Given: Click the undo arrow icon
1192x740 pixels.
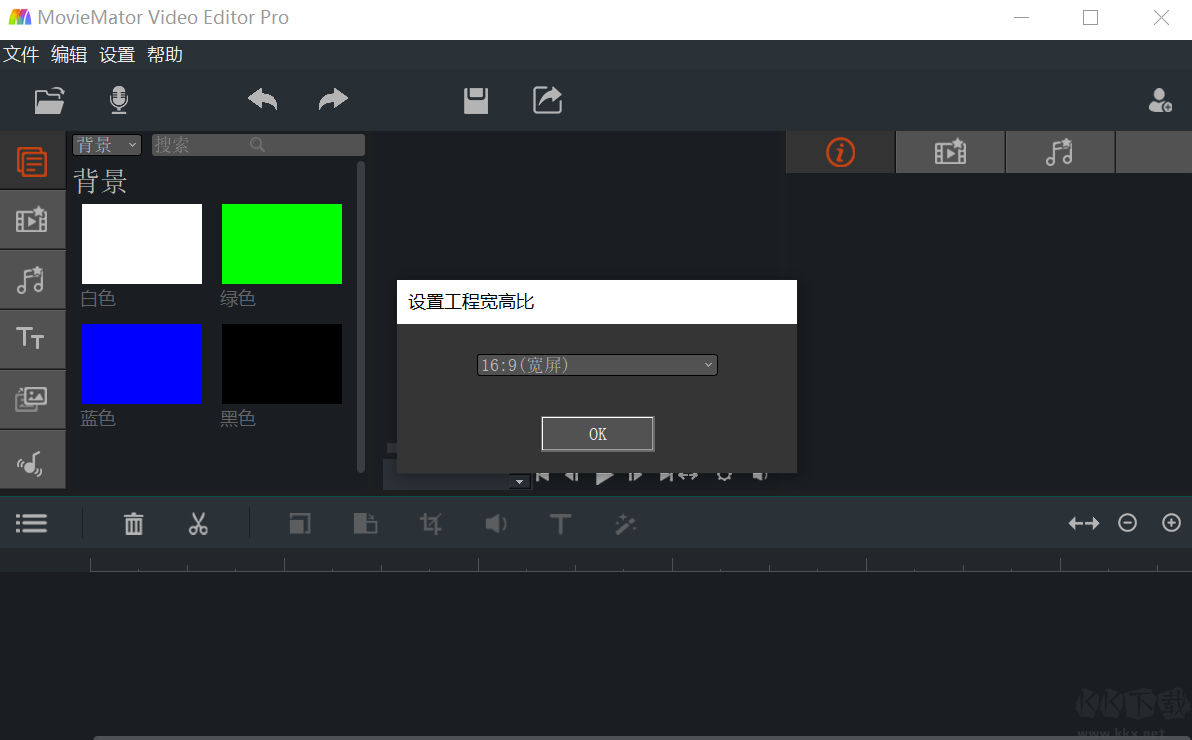Looking at the screenshot, I should [x=262, y=100].
